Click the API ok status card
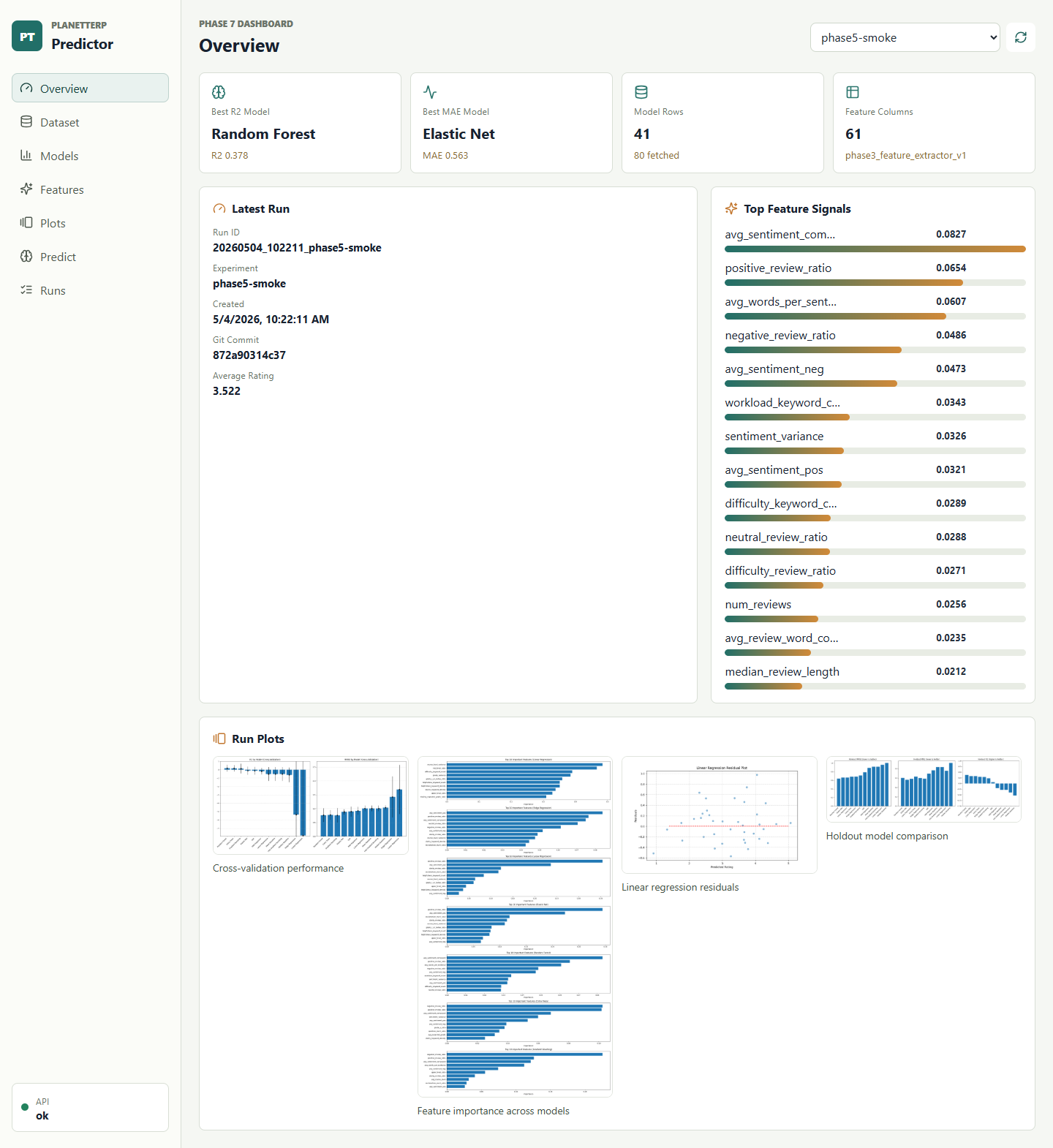Viewport: 1053px width, 1148px height. click(x=90, y=1107)
